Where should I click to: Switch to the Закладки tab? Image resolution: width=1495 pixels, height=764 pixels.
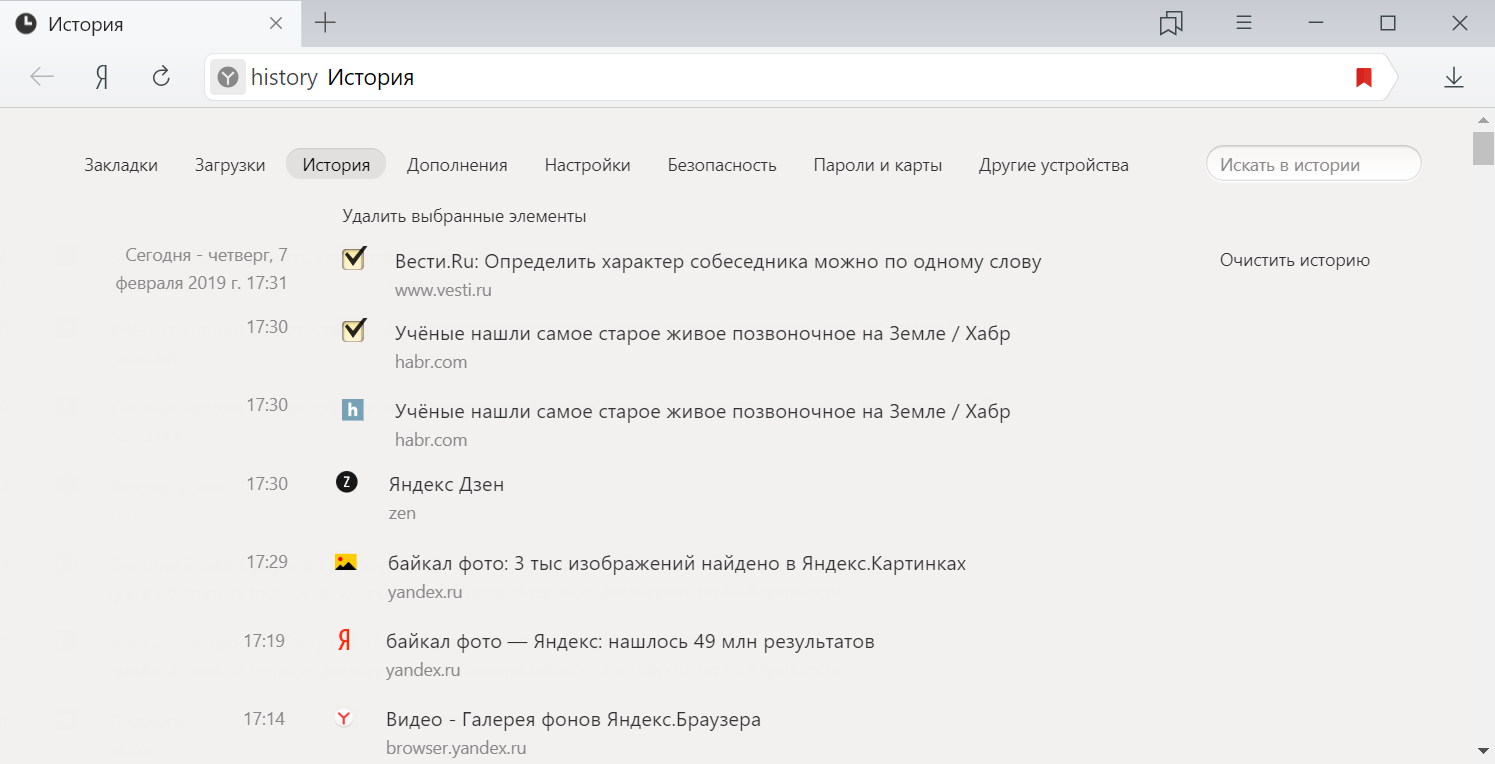pyautogui.click(x=121, y=165)
